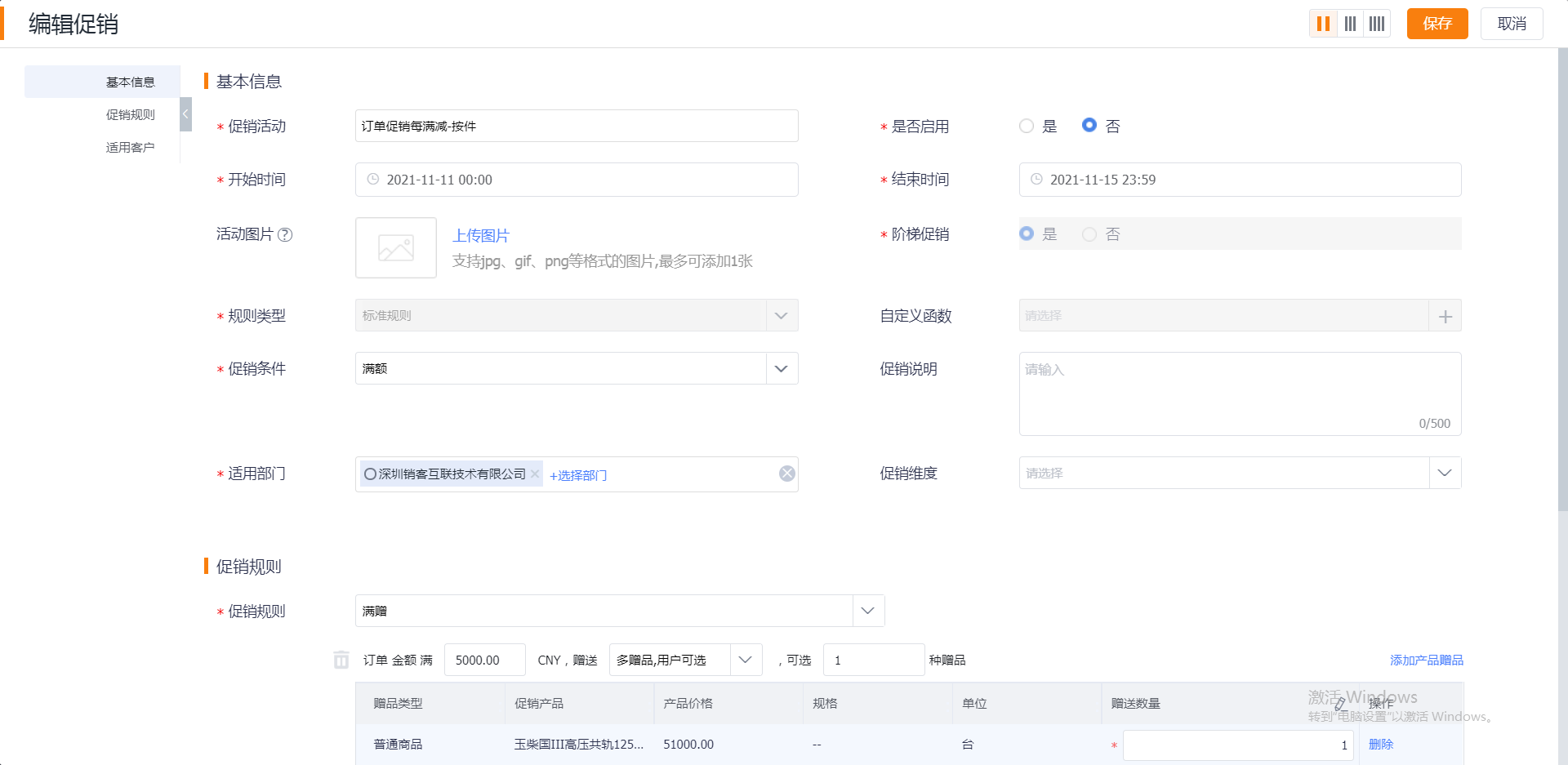The image size is (1568, 765).
Task: Remove 深圳销客互联技术有限公司 department tag
Action: [535, 474]
